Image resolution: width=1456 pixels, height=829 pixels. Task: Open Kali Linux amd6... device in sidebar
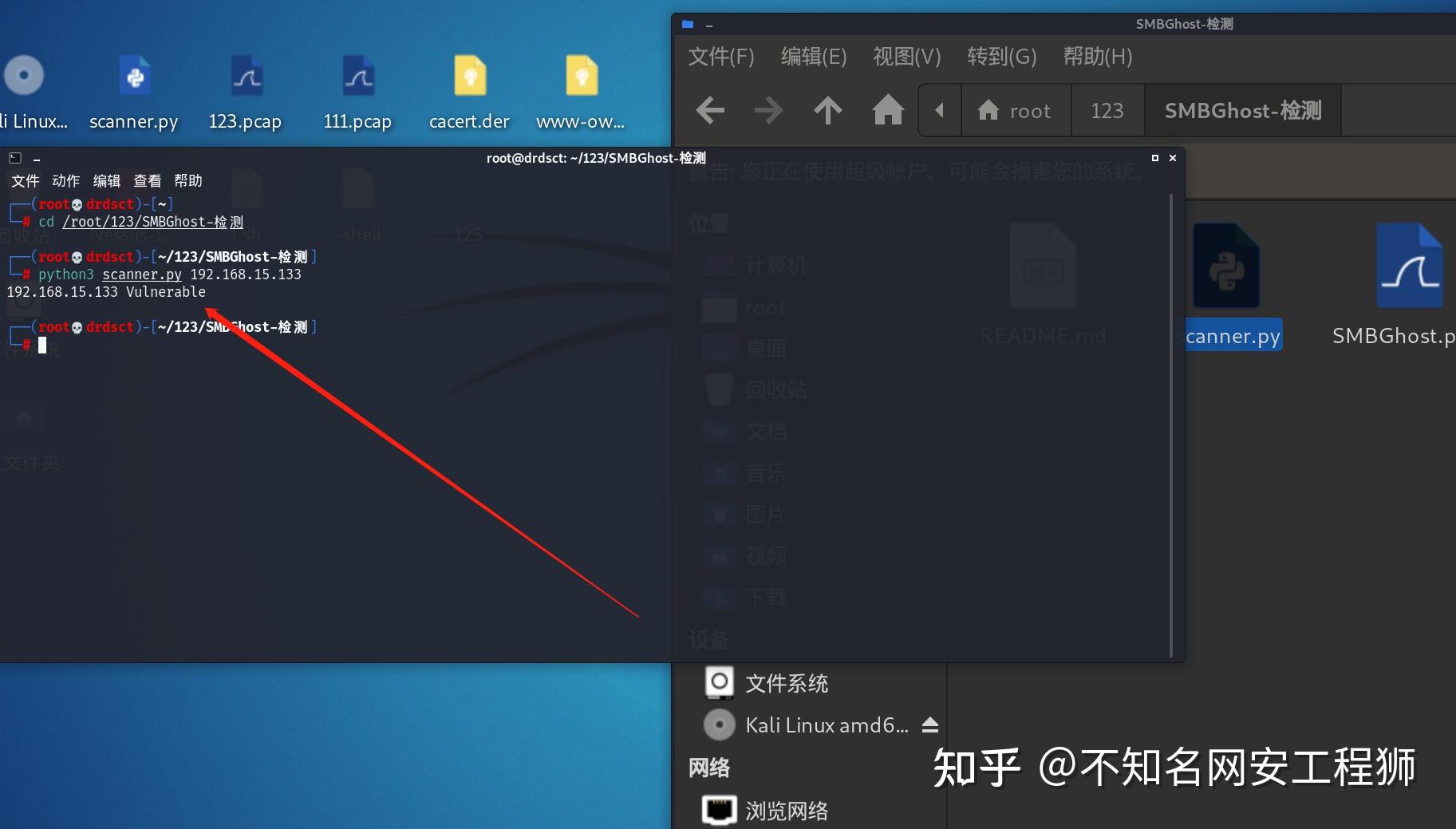coord(806,724)
